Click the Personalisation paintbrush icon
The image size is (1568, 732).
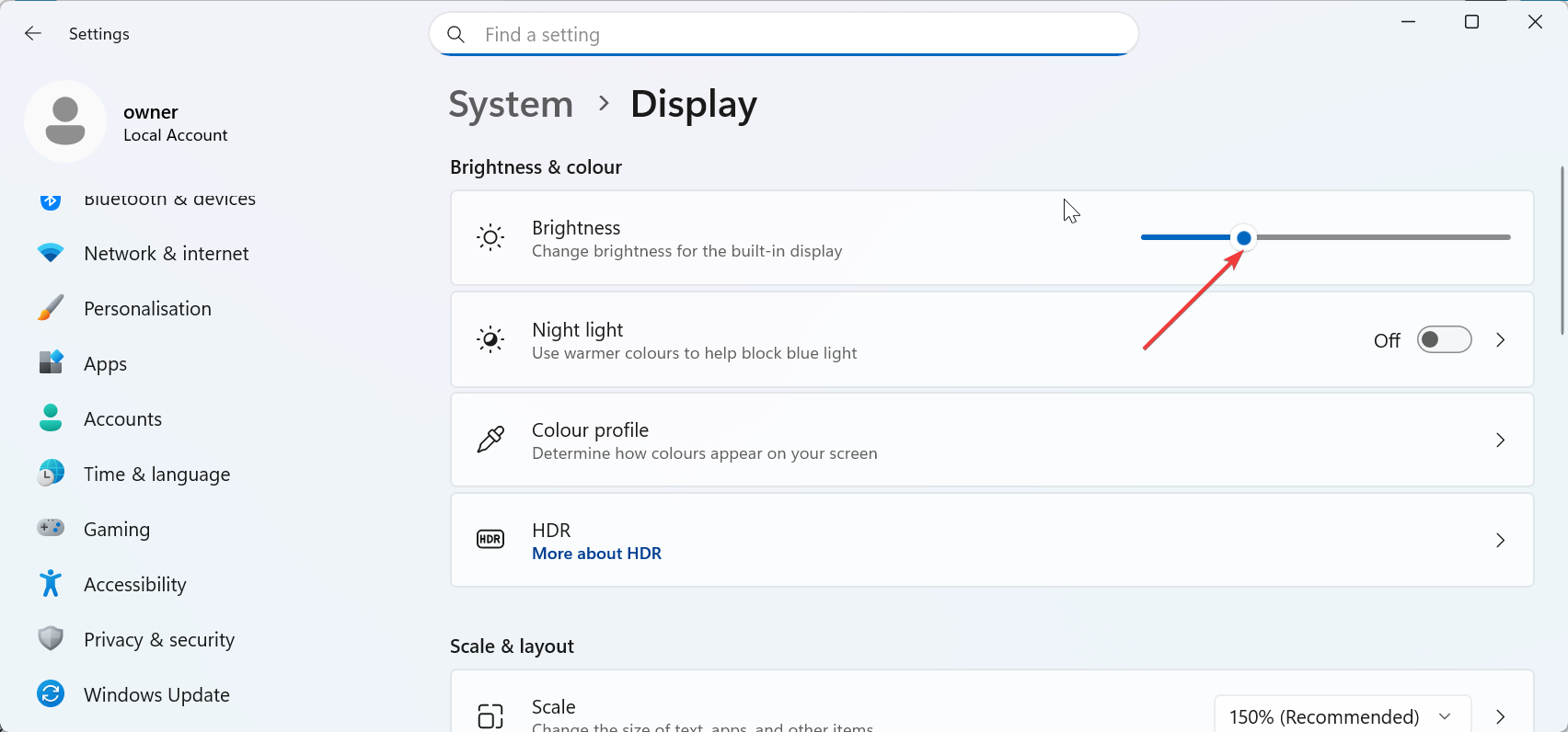tap(51, 308)
